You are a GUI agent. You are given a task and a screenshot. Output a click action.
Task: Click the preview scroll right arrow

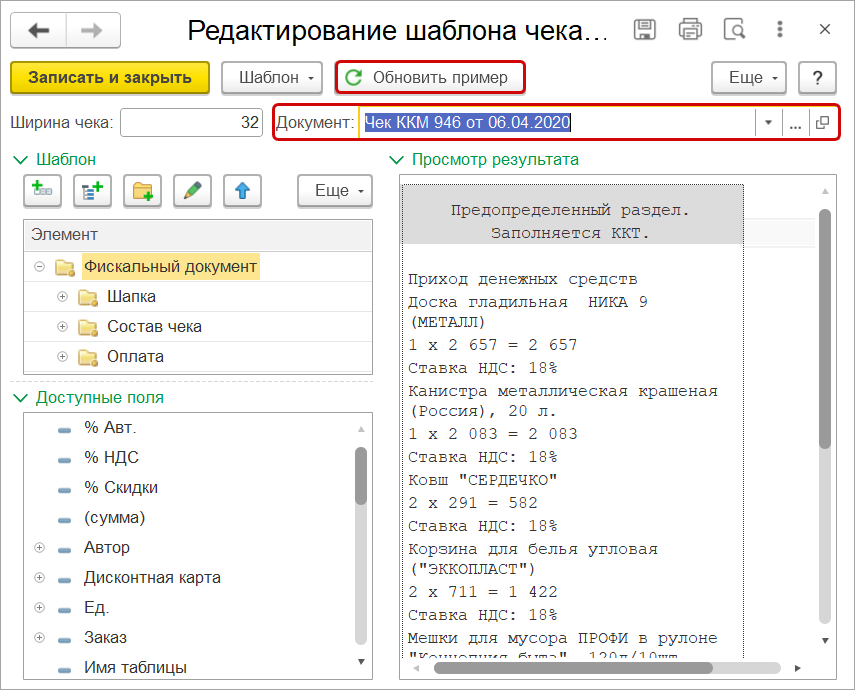[797, 668]
